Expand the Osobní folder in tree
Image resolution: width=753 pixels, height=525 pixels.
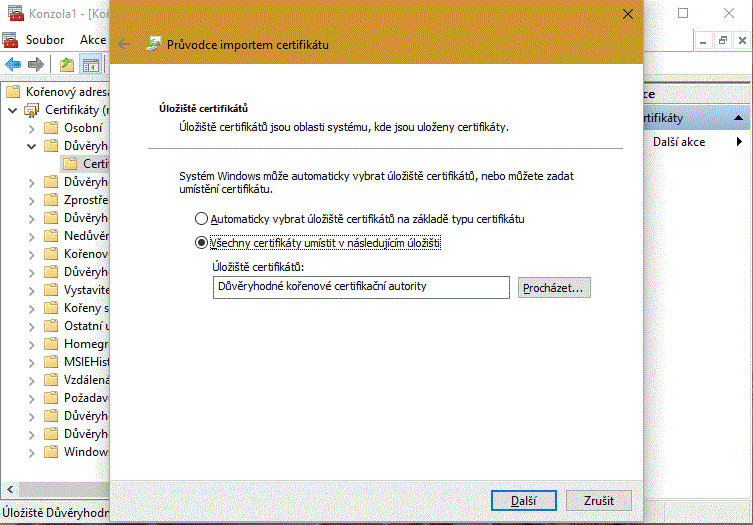point(32,128)
